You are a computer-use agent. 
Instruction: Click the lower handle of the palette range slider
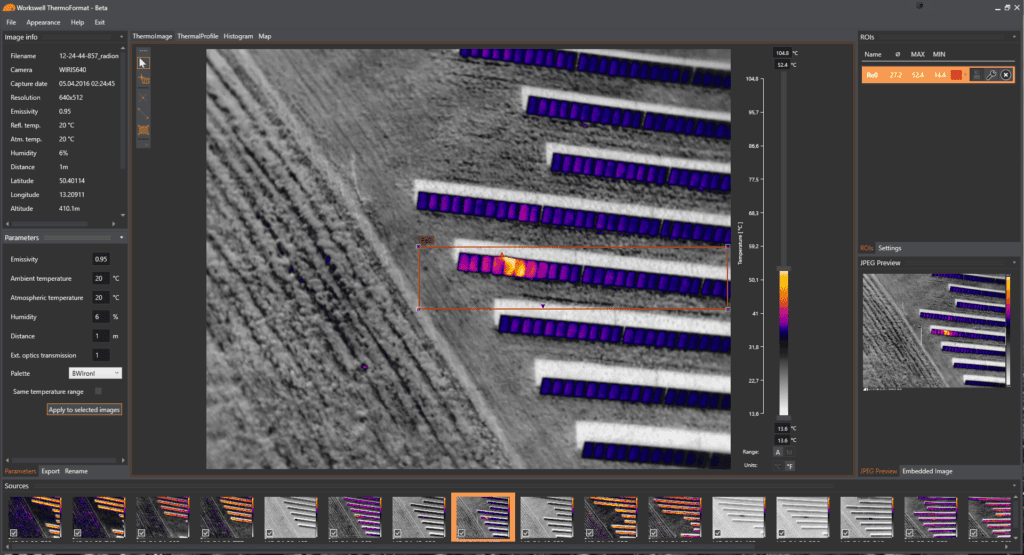coord(784,417)
